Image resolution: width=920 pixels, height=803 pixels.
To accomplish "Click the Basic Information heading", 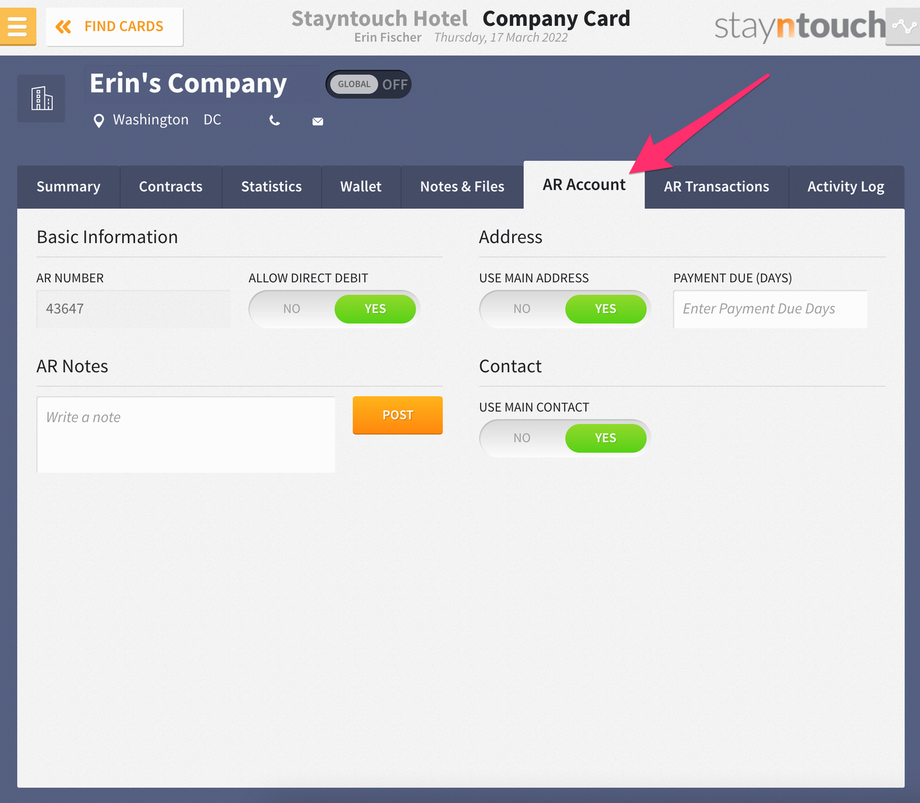I will 107,237.
